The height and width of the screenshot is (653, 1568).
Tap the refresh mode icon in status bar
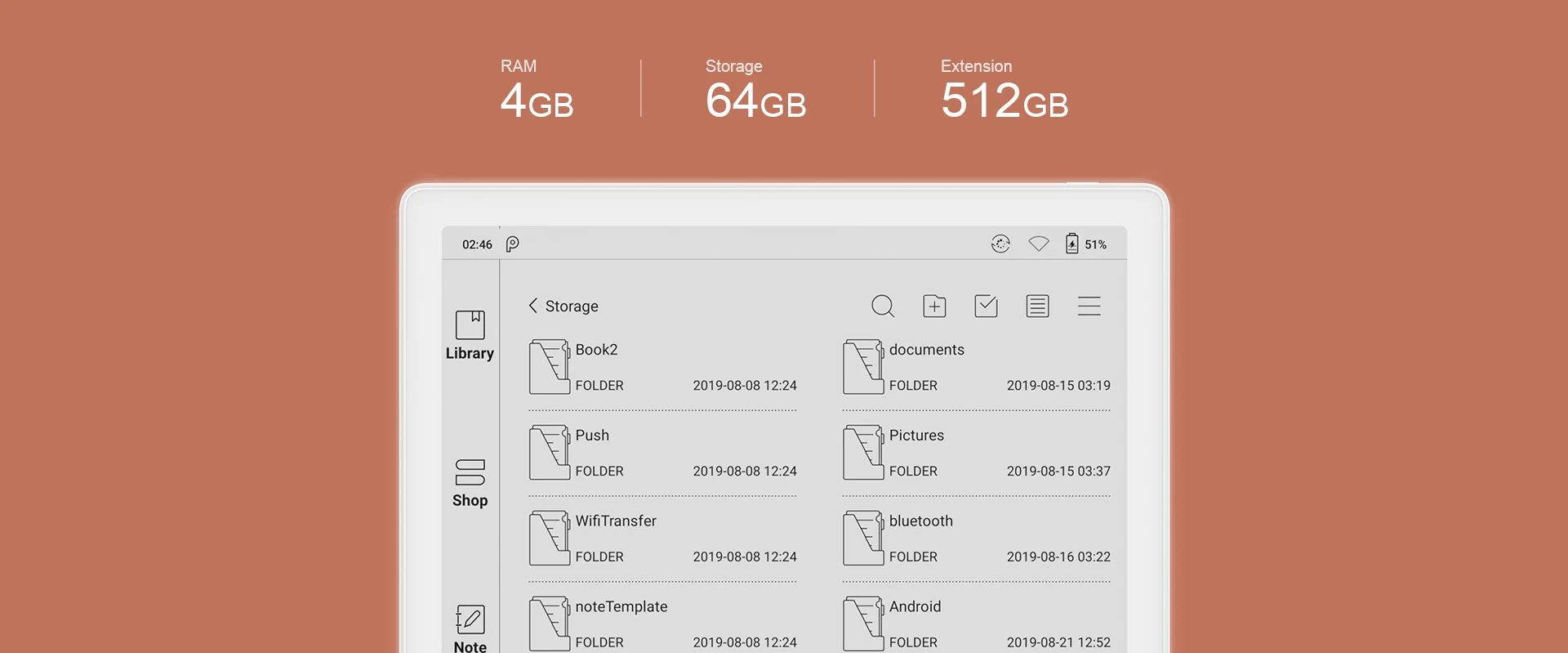pyautogui.click(x=1000, y=244)
